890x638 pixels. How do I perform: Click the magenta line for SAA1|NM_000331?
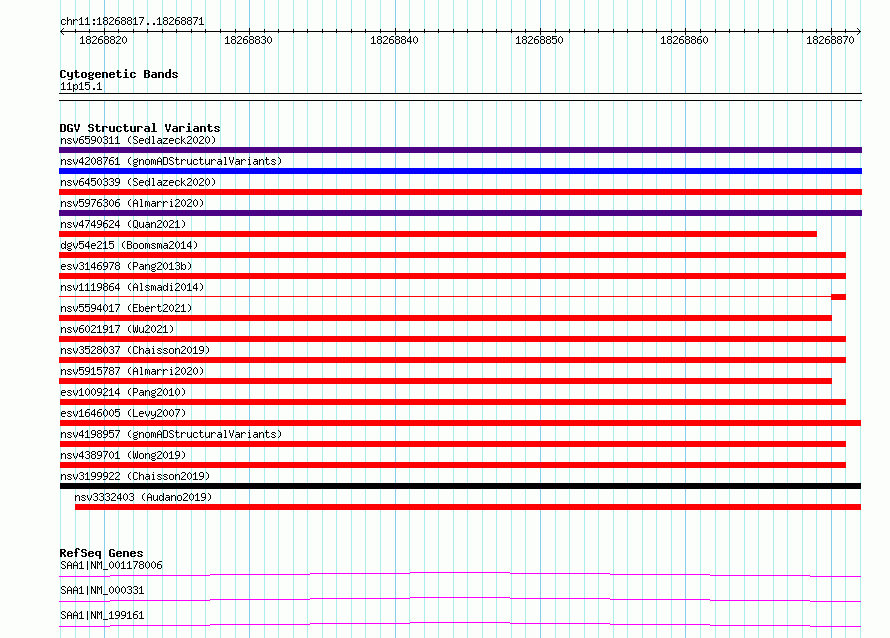point(460,599)
